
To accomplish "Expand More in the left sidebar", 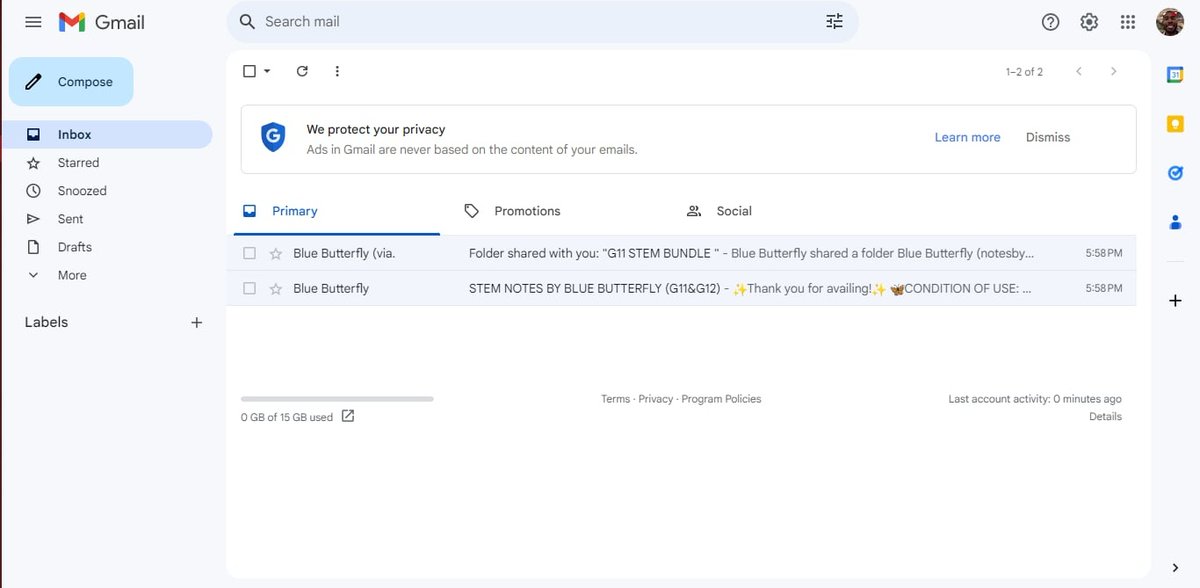I will 72,275.
